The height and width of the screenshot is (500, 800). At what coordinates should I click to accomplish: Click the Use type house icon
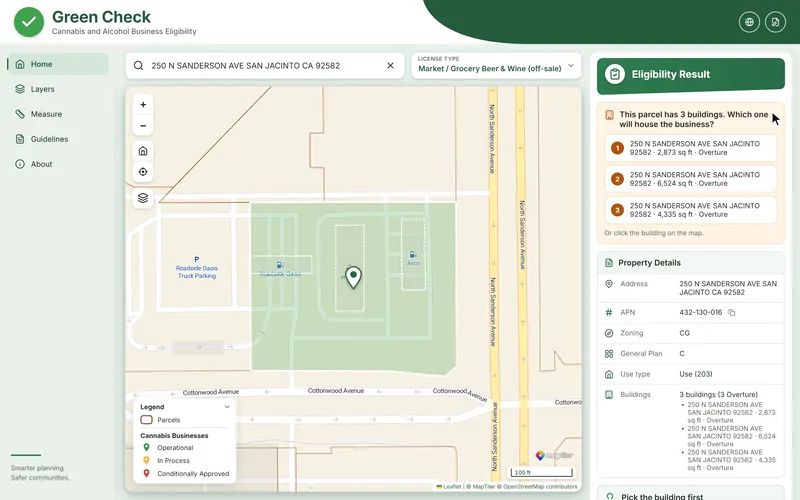pos(609,374)
